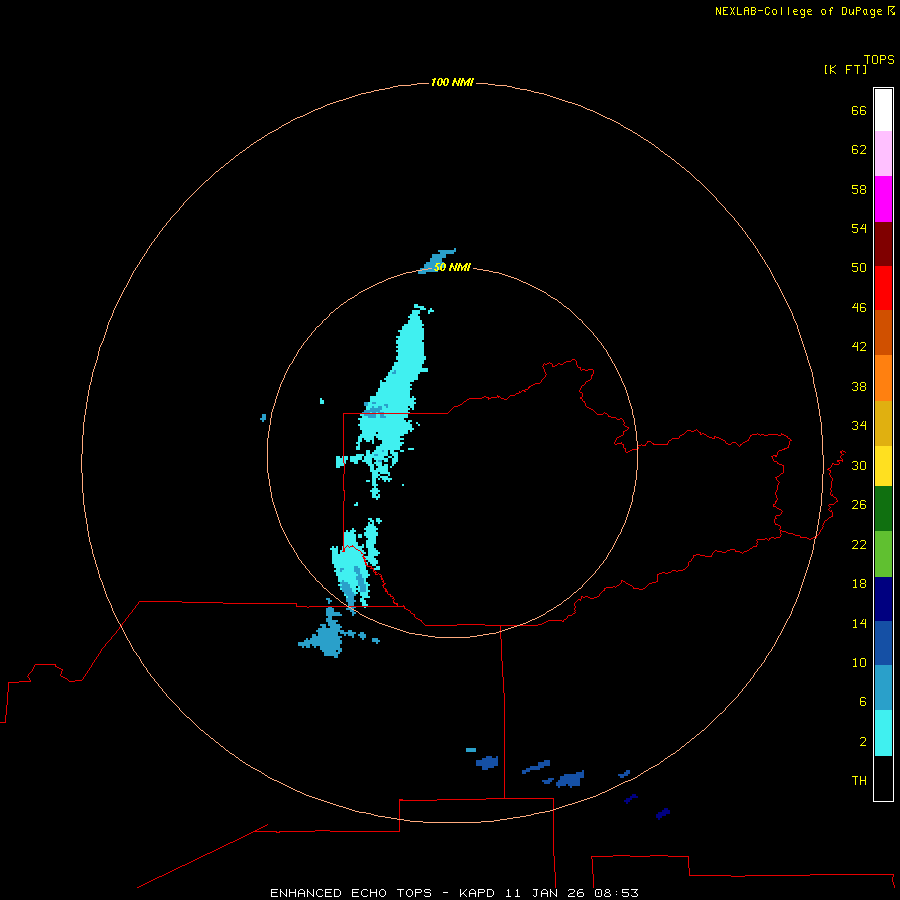Click the "50 NMI" range ring label

coord(452,267)
